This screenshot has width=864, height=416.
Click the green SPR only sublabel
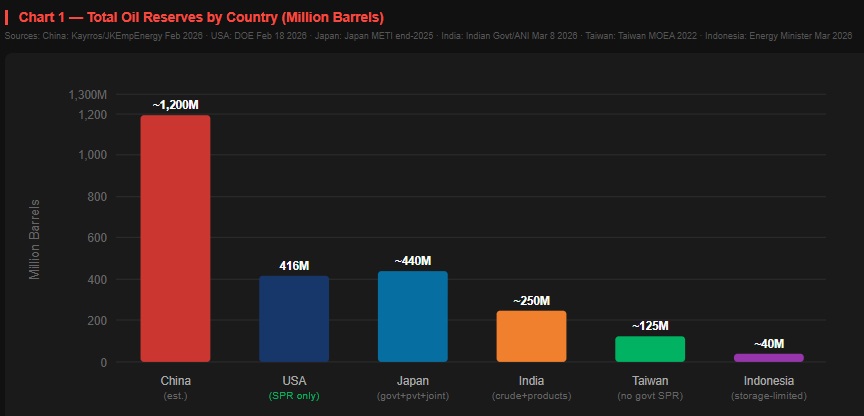(294, 396)
